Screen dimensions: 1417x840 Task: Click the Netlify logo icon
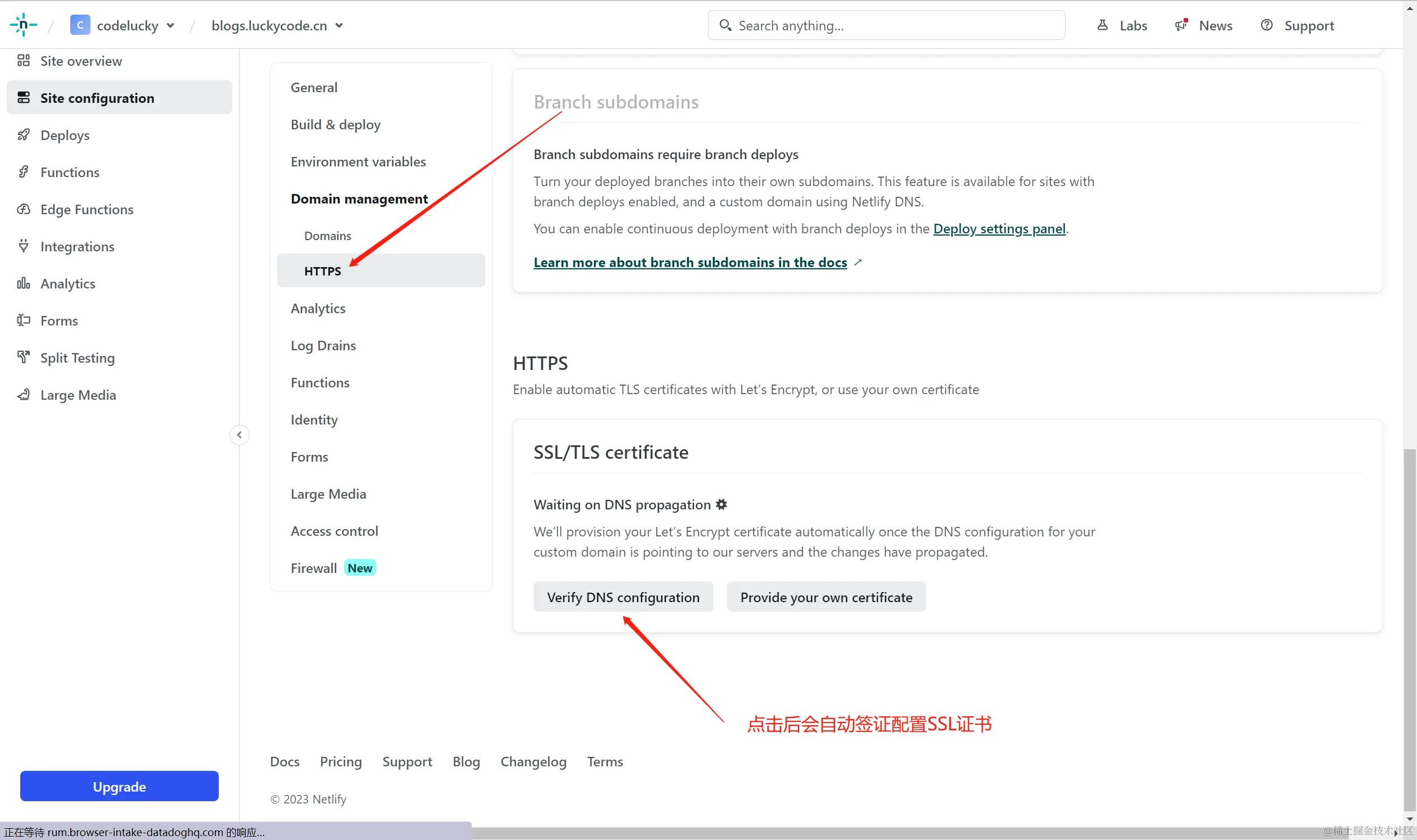tap(23, 25)
